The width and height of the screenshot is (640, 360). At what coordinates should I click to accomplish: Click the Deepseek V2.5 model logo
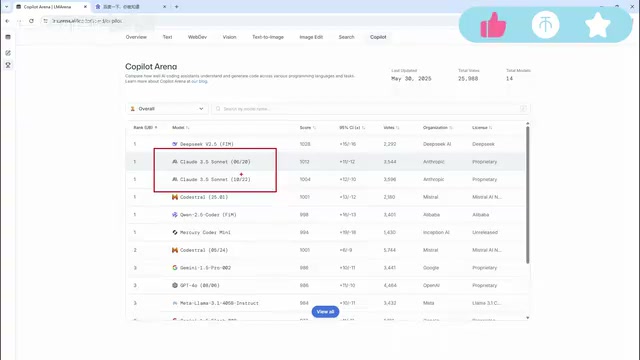pos(175,144)
